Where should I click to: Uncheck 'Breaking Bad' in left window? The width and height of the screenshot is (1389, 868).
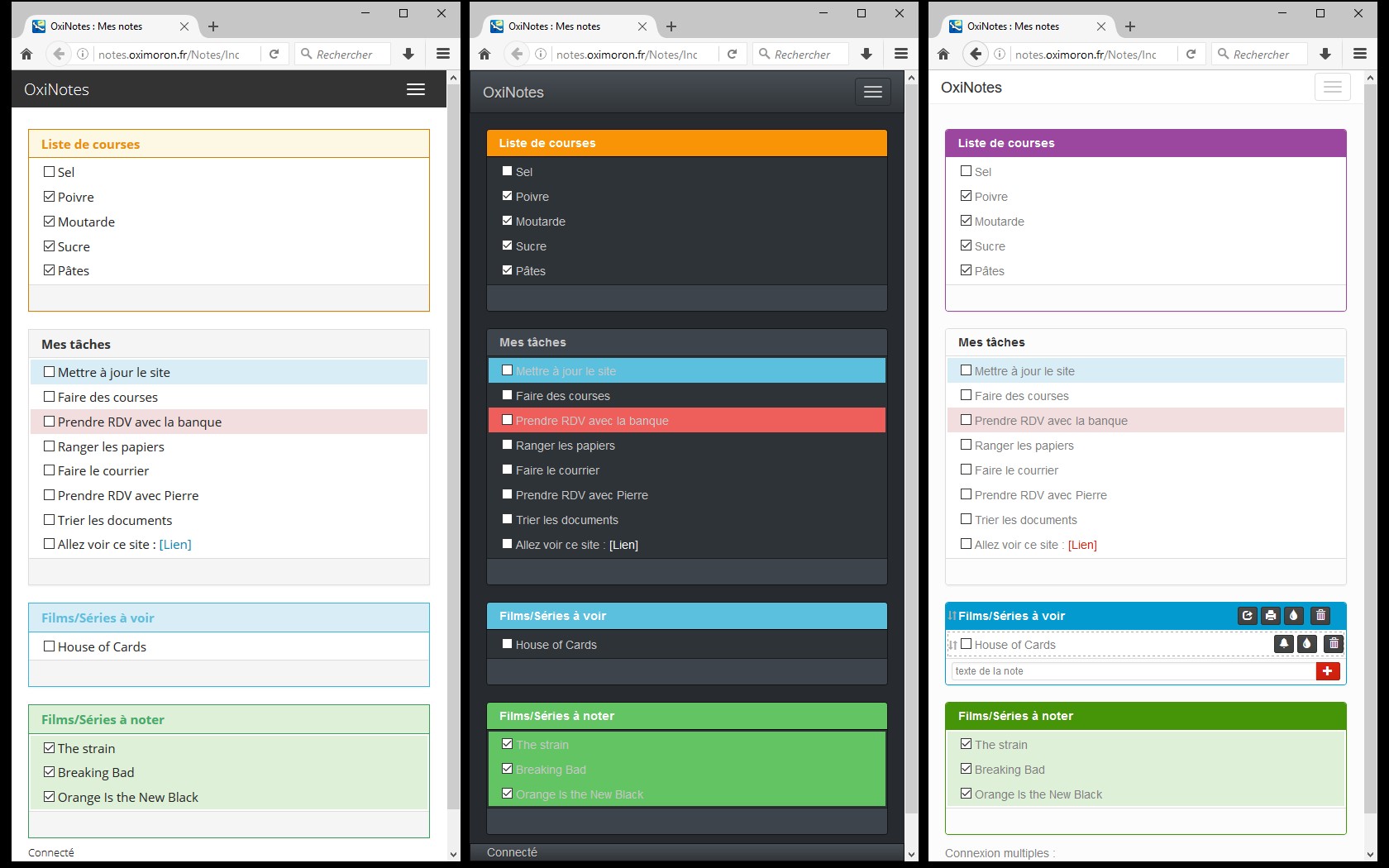click(49, 772)
